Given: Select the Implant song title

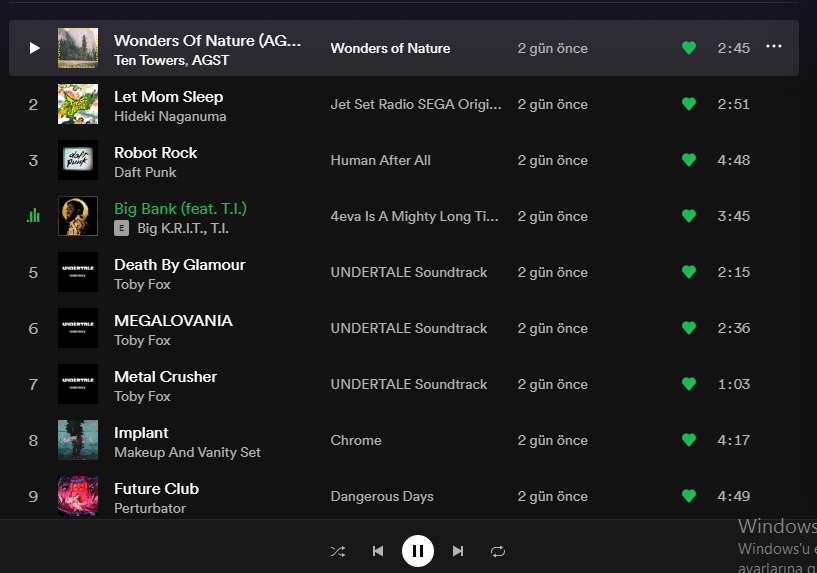Looking at the screenshot, I should click(x=141, y=433).
